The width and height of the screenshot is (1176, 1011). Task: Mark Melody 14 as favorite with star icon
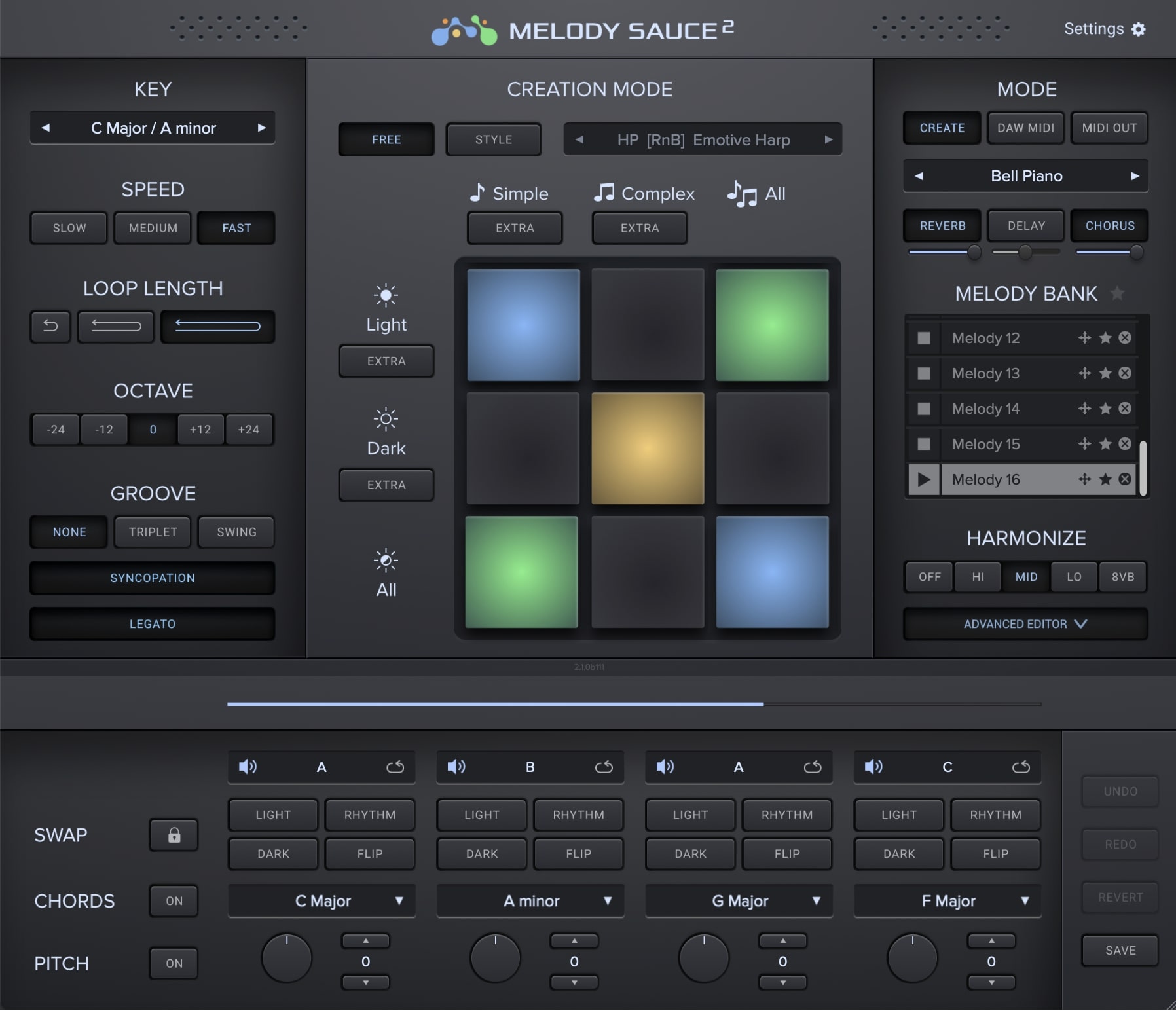(x=1105, y=409)
